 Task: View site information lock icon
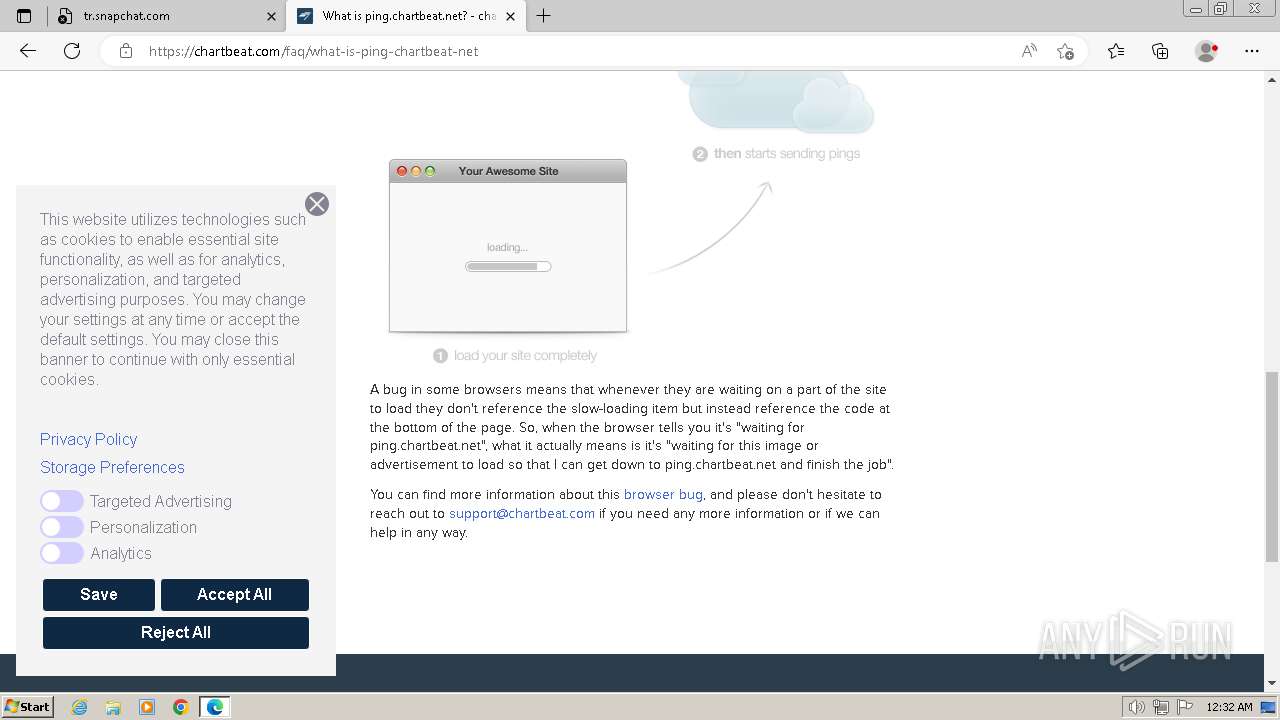[126, 51]
